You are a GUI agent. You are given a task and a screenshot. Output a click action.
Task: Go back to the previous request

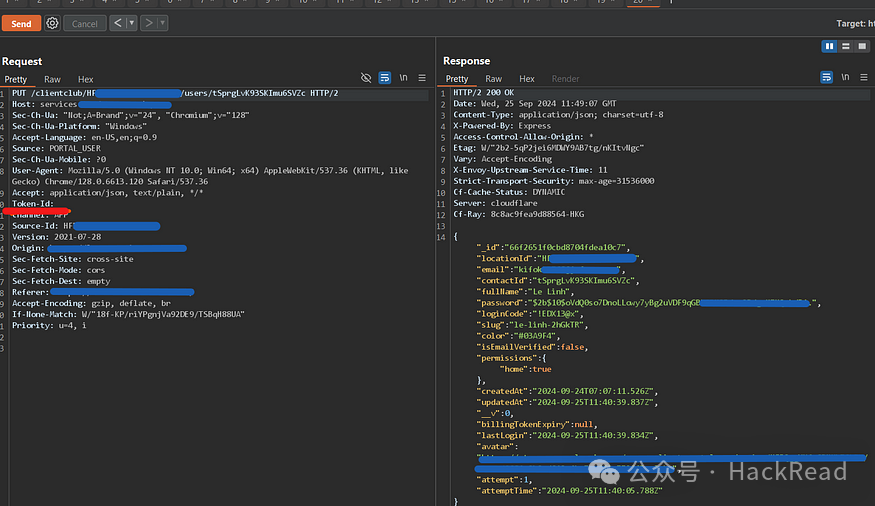[116, 23]
